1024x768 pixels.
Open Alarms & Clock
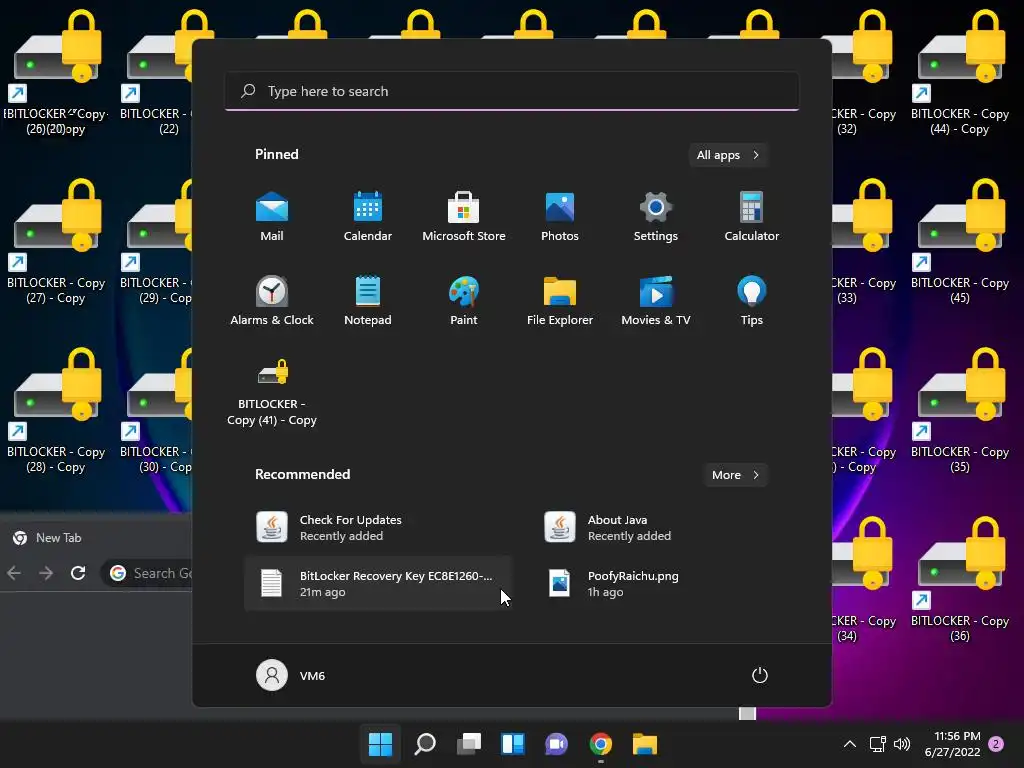pyautogui.click(x=272, y=300)
